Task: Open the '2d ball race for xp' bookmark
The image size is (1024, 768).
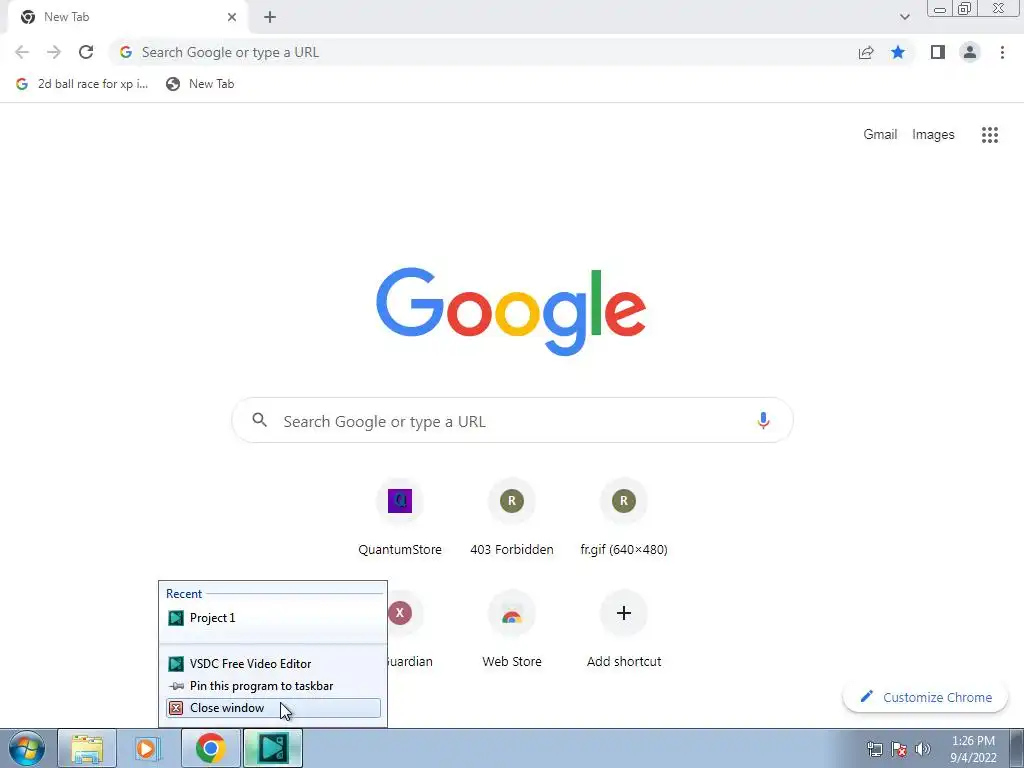Action: point(82,84)
